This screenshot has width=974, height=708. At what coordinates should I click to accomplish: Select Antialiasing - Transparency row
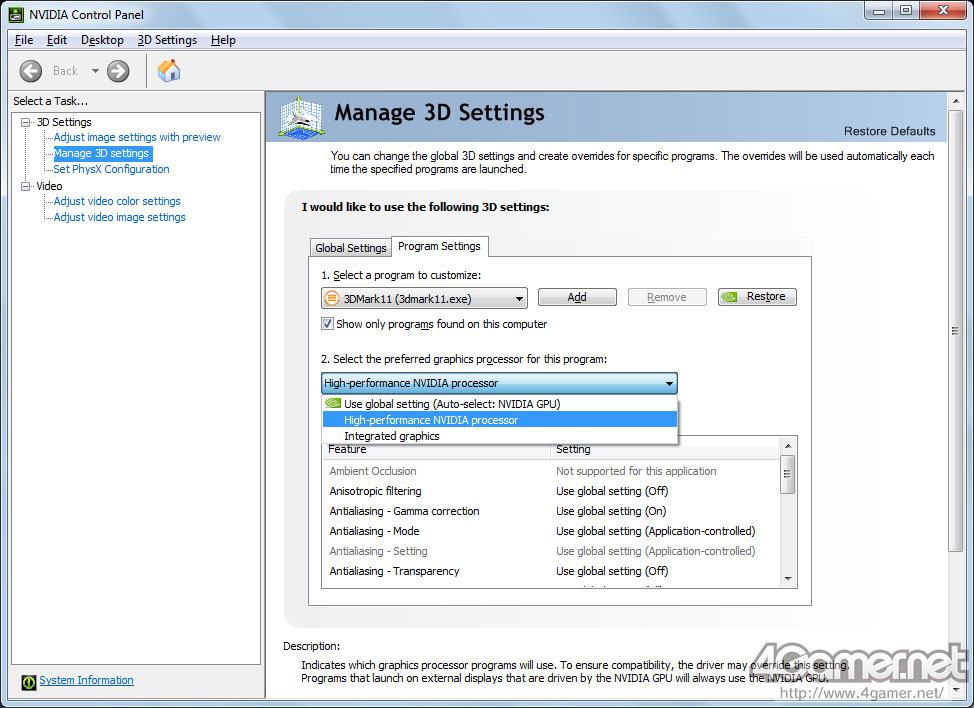click(552, 571)
